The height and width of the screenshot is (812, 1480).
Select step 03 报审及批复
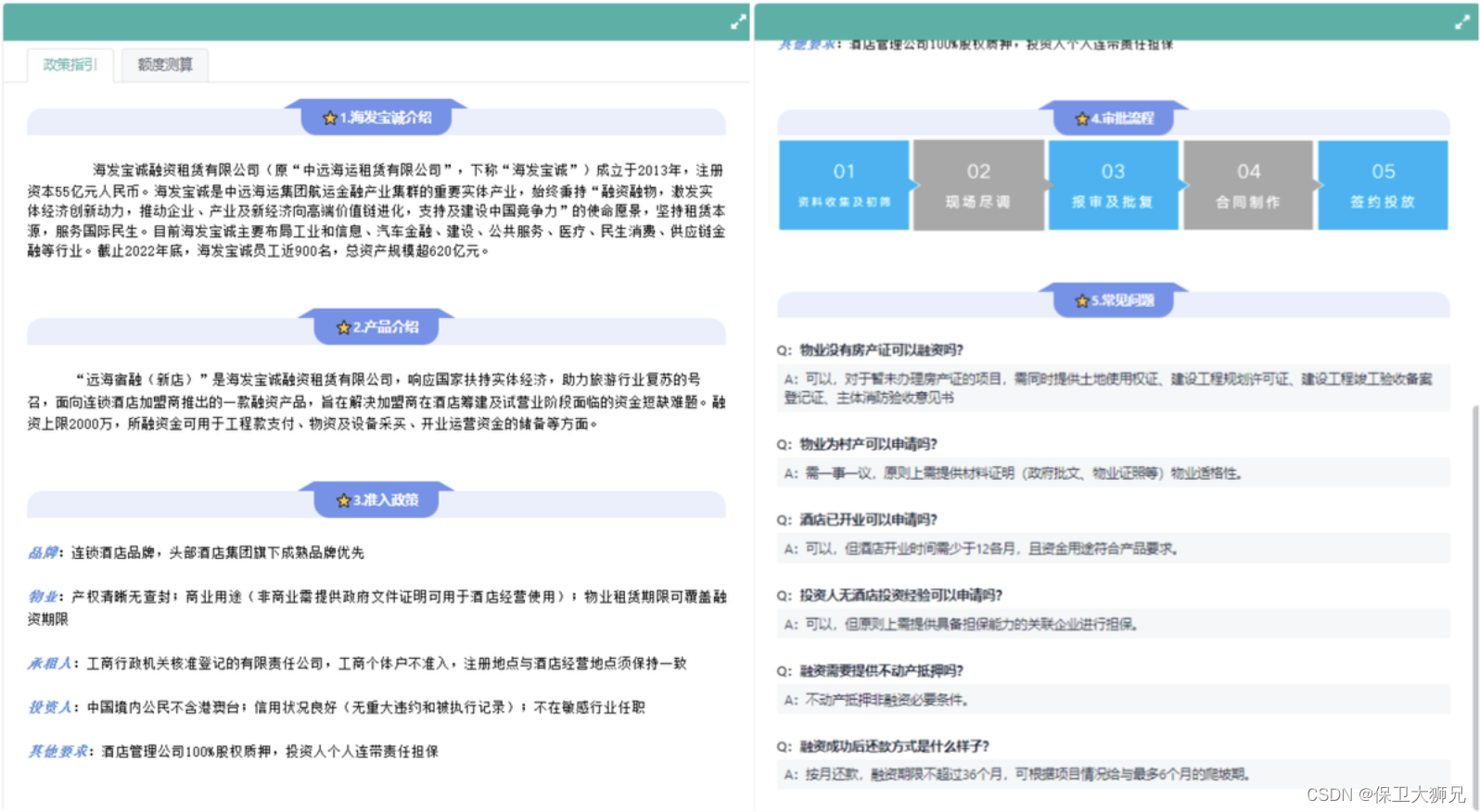point(1113,185)
